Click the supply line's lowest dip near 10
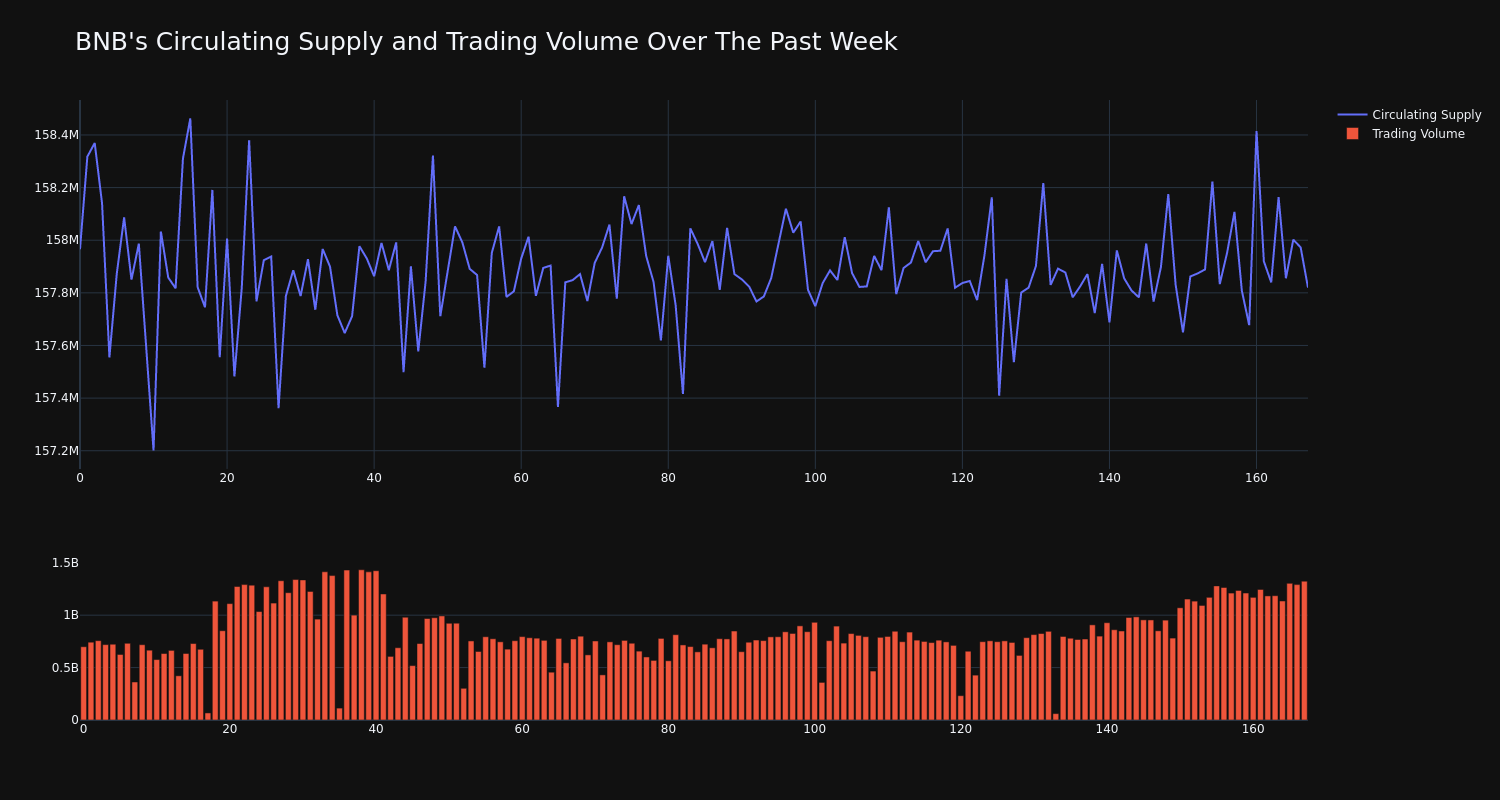The image size is (1500, 800). pyautogui.click(x=153, y=449)
